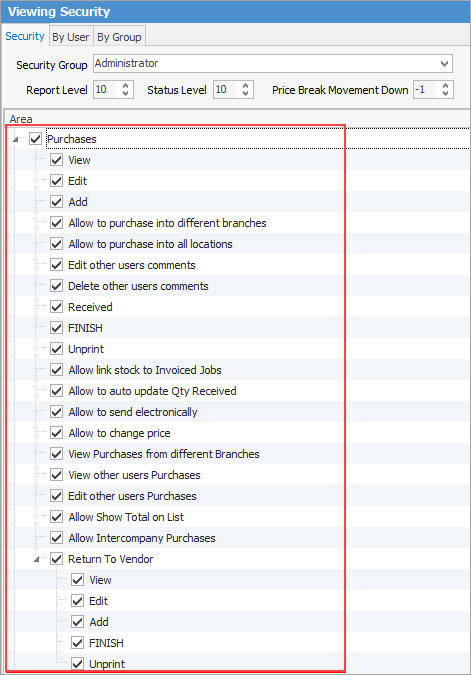
Task: Toggle Allow to change price
Action: [56, 433]
